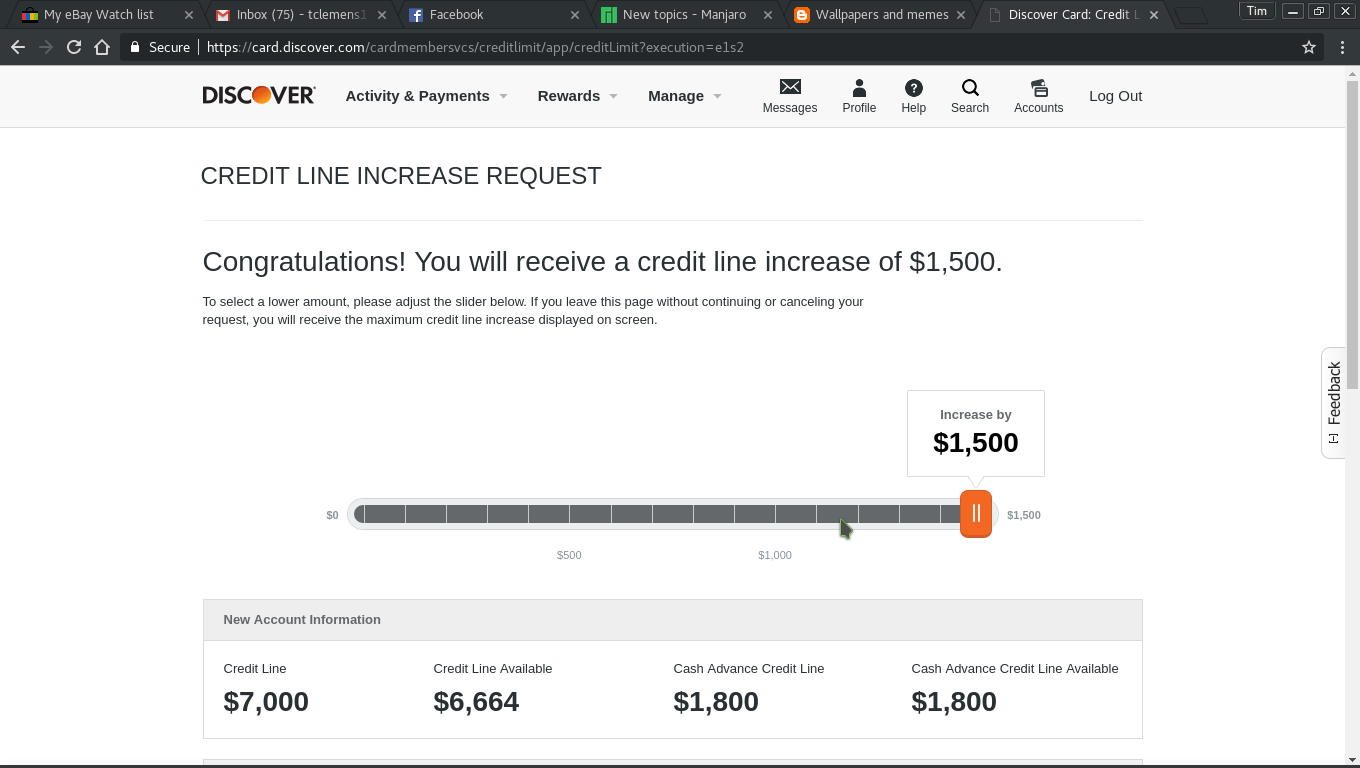Click the Cash Advance Credit Line Available label
This screenshot has width=1360, height=768.
tap(1015, 668)
